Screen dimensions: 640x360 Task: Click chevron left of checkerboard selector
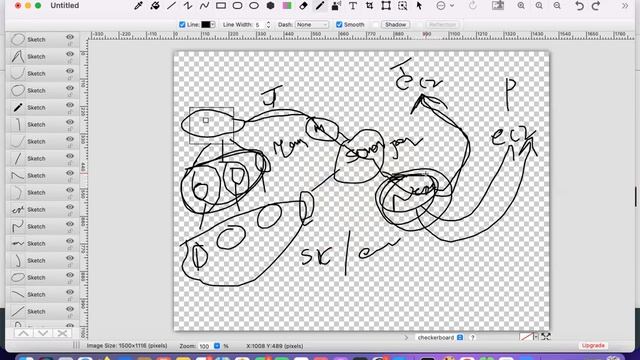[x=406, y=338]
